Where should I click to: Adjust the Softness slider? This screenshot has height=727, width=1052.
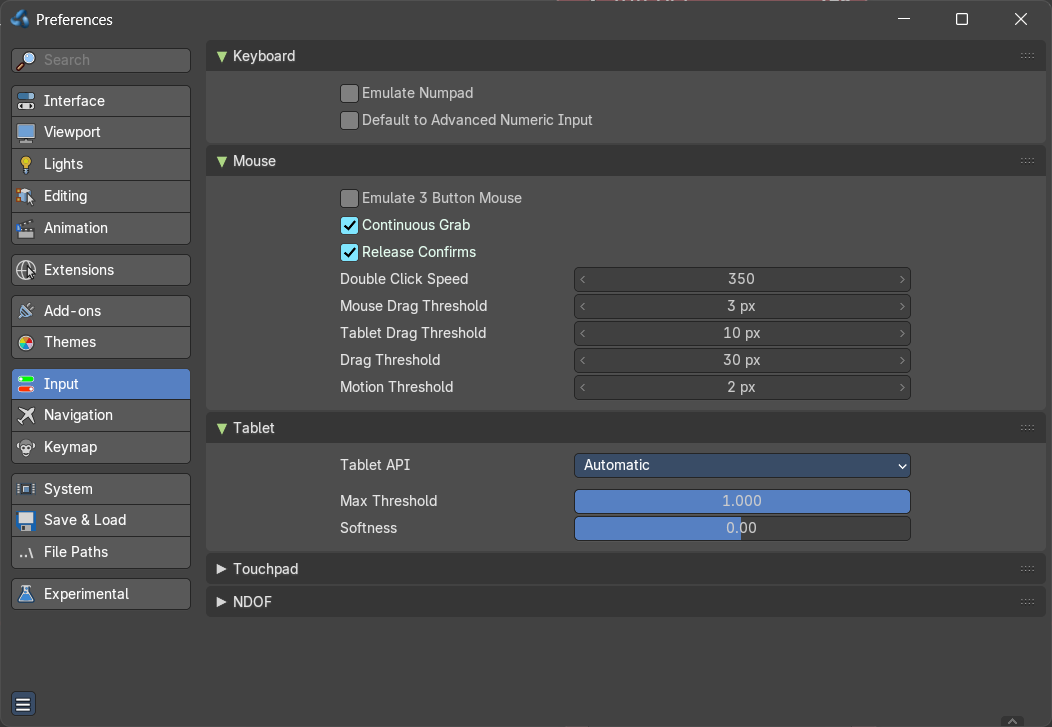pyautogui.click(x=742, y=528)
